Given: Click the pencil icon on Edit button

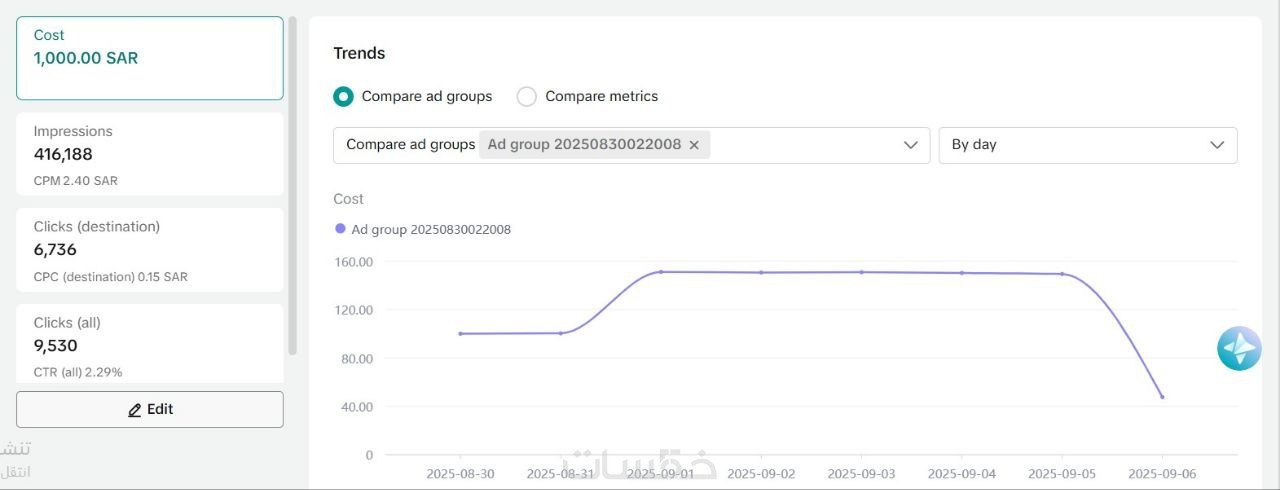Looking at the screenshot, I should pyautogui.click(x=135, y=410).
